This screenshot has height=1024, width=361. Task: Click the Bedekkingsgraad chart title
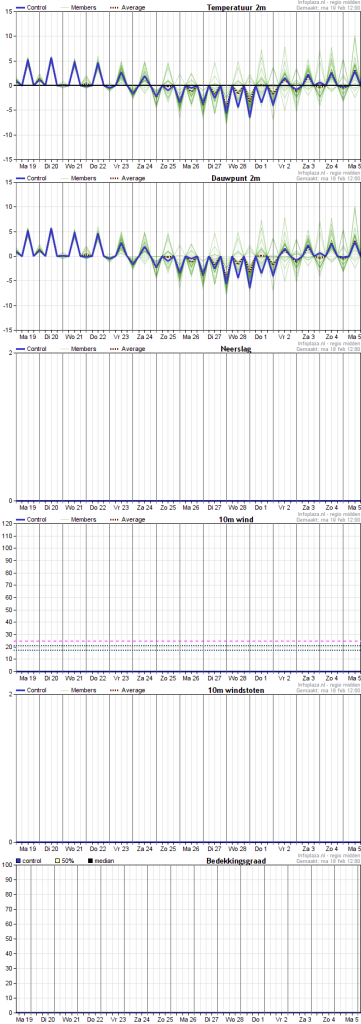click(x=236, y=861)
